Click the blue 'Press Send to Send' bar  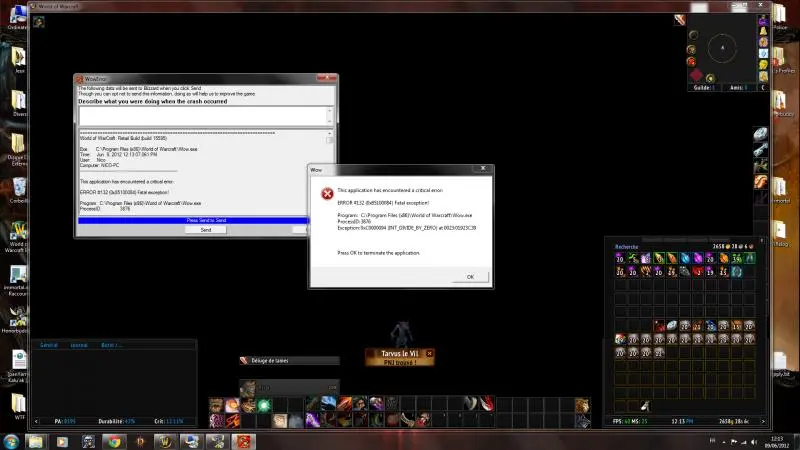click(194, 220)
